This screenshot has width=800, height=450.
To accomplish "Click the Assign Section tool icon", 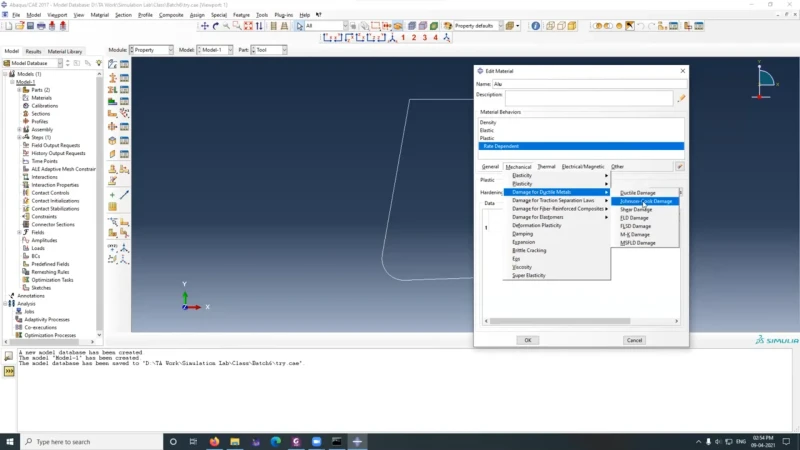I will tap(112, 90).
